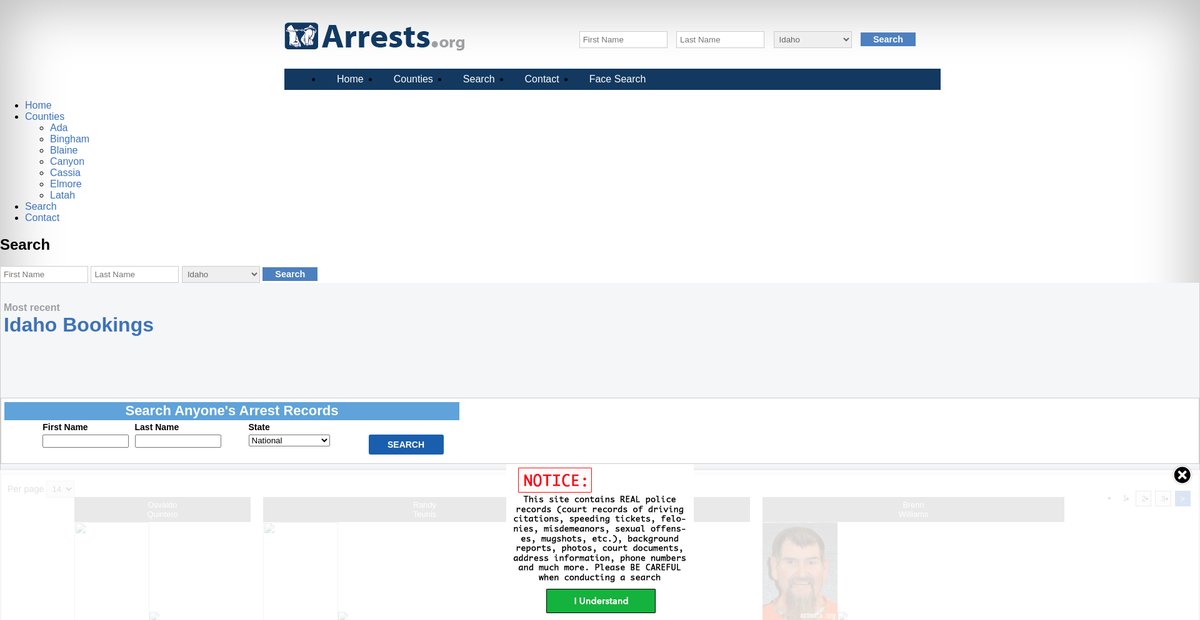Open Osvaldo Quintero booking card header

(162, 510)
